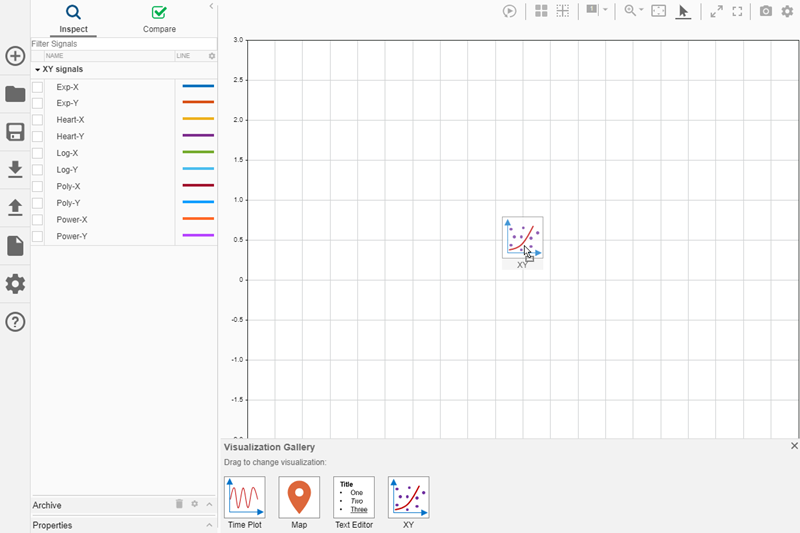The width and height of the screenshot is (800, 533).
Task: Open column settings gear beside LINE header
Action: (x=212, y=56)
